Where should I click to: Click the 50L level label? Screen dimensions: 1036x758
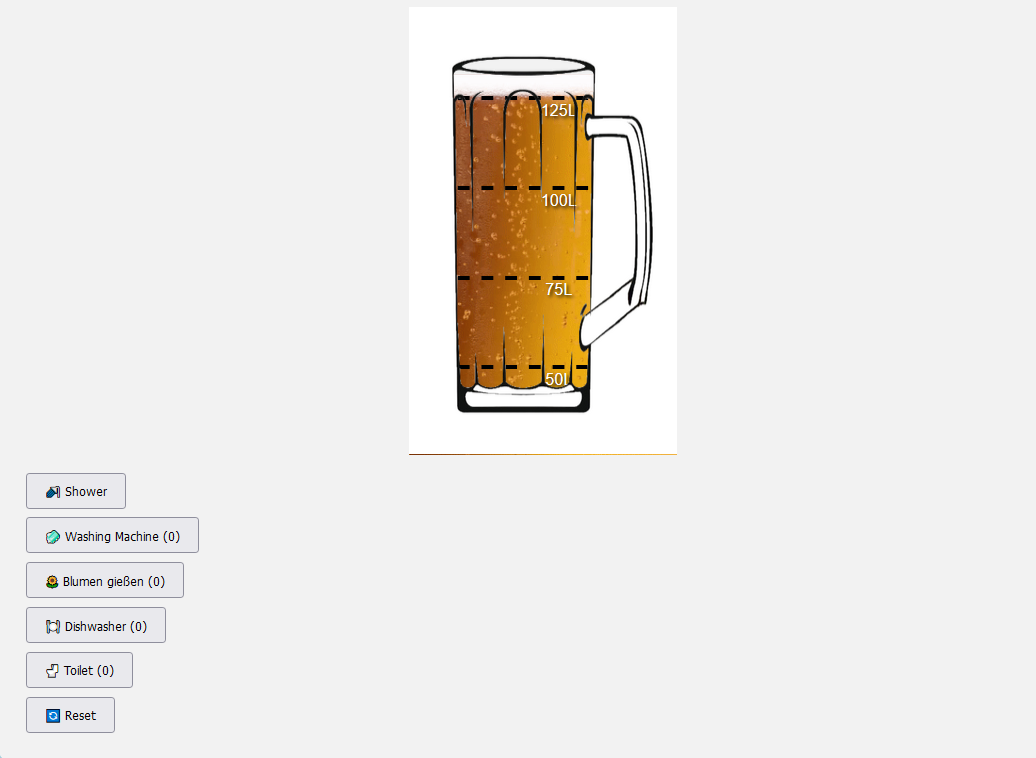pos(556,379)
